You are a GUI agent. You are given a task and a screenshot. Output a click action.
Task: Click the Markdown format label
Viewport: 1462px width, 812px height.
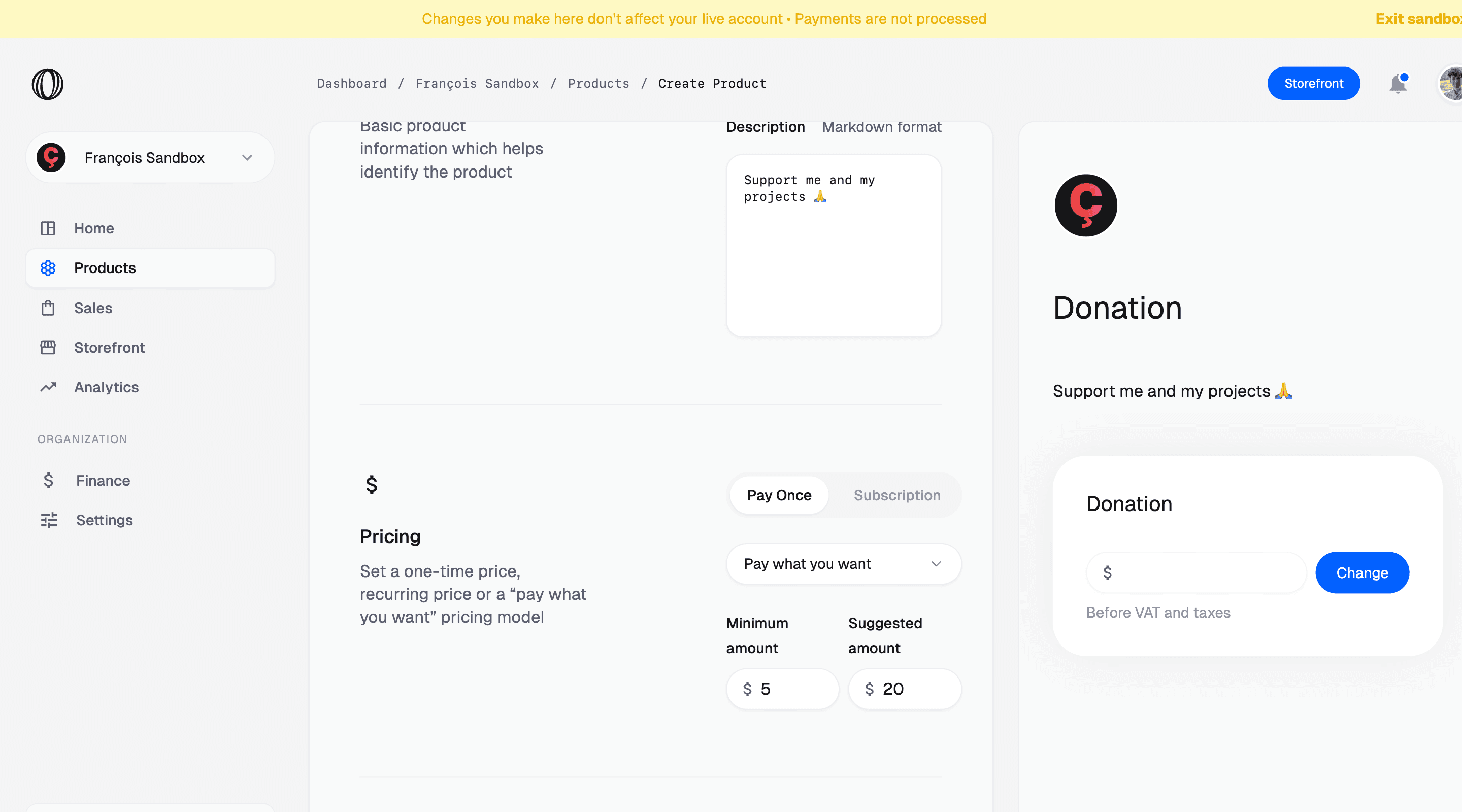(x=881, y=126)
